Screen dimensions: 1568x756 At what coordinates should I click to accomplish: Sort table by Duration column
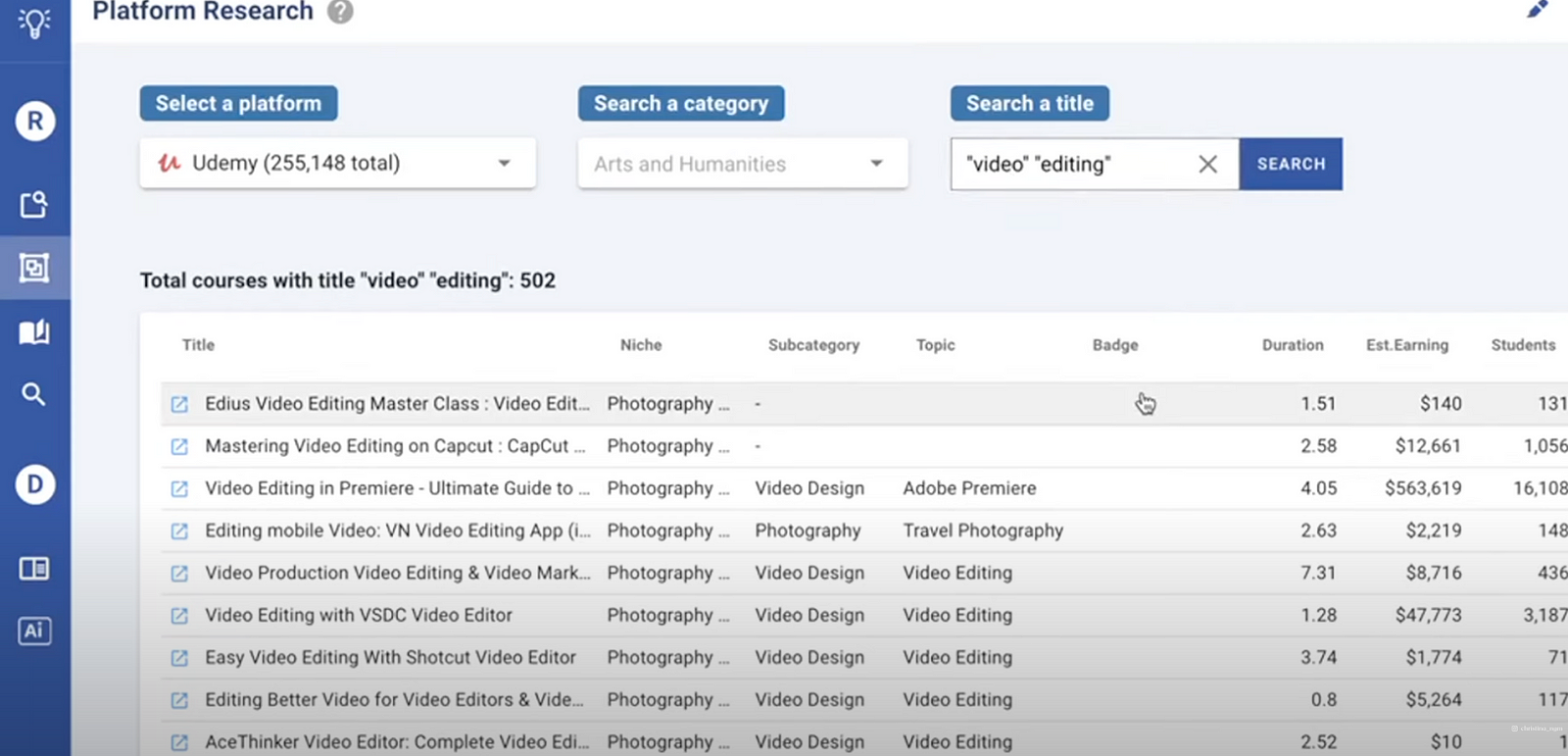1292,345
